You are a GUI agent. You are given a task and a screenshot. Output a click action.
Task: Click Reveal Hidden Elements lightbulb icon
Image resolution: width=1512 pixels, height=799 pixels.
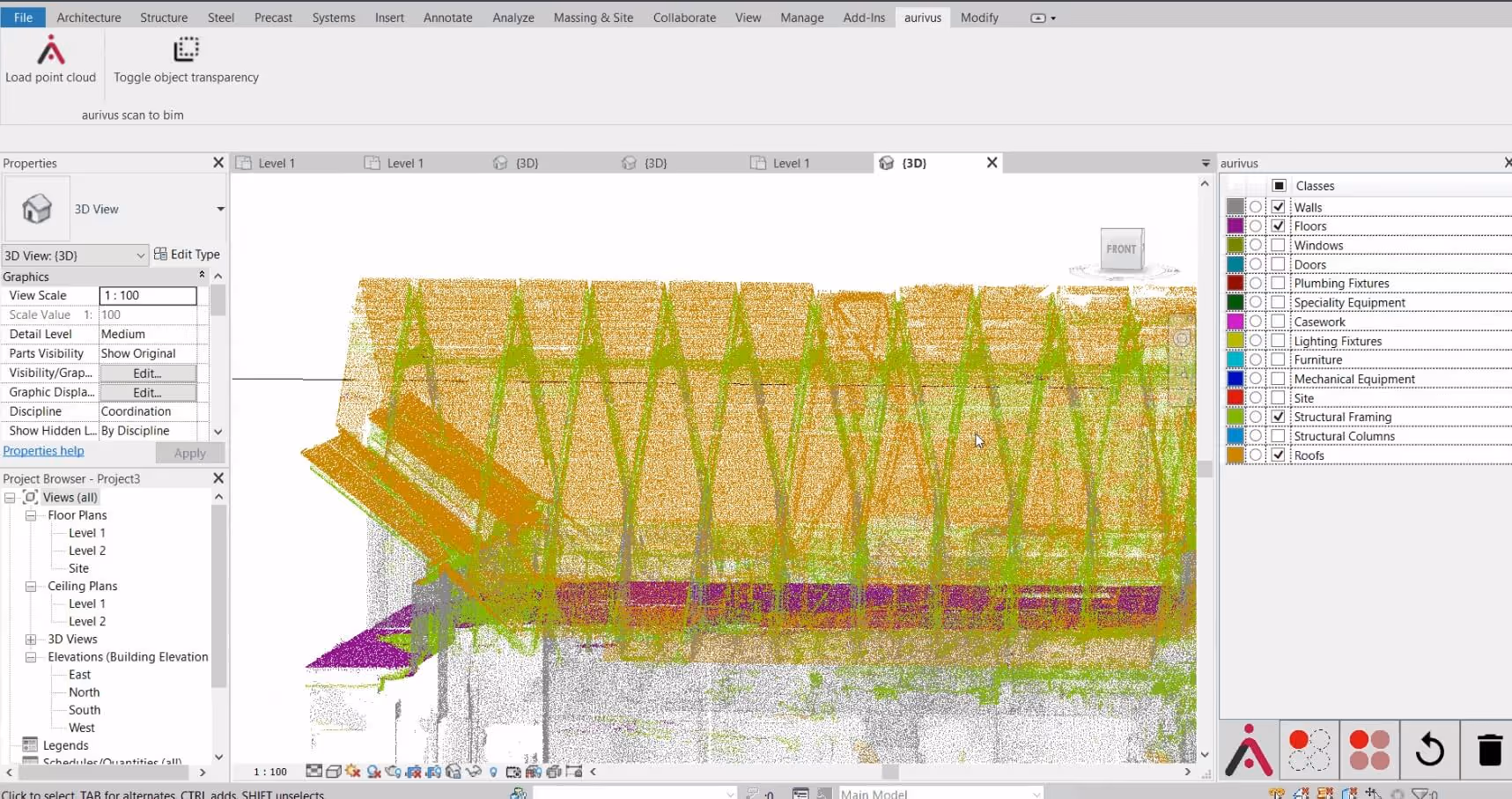click(x=493, y=772)
